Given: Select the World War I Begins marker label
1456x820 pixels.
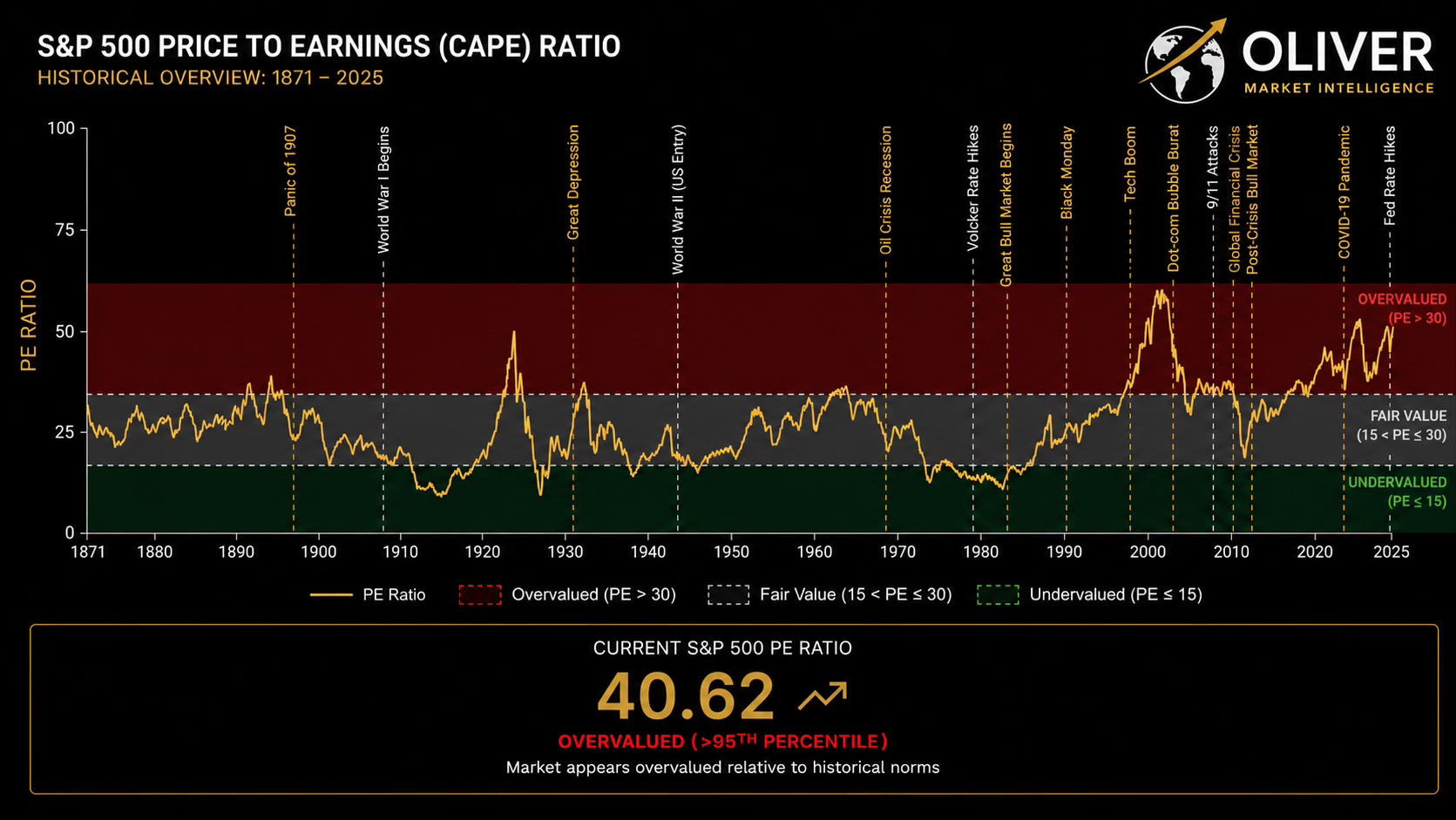Looking at the screenshot, I should [x=383, y=190].
